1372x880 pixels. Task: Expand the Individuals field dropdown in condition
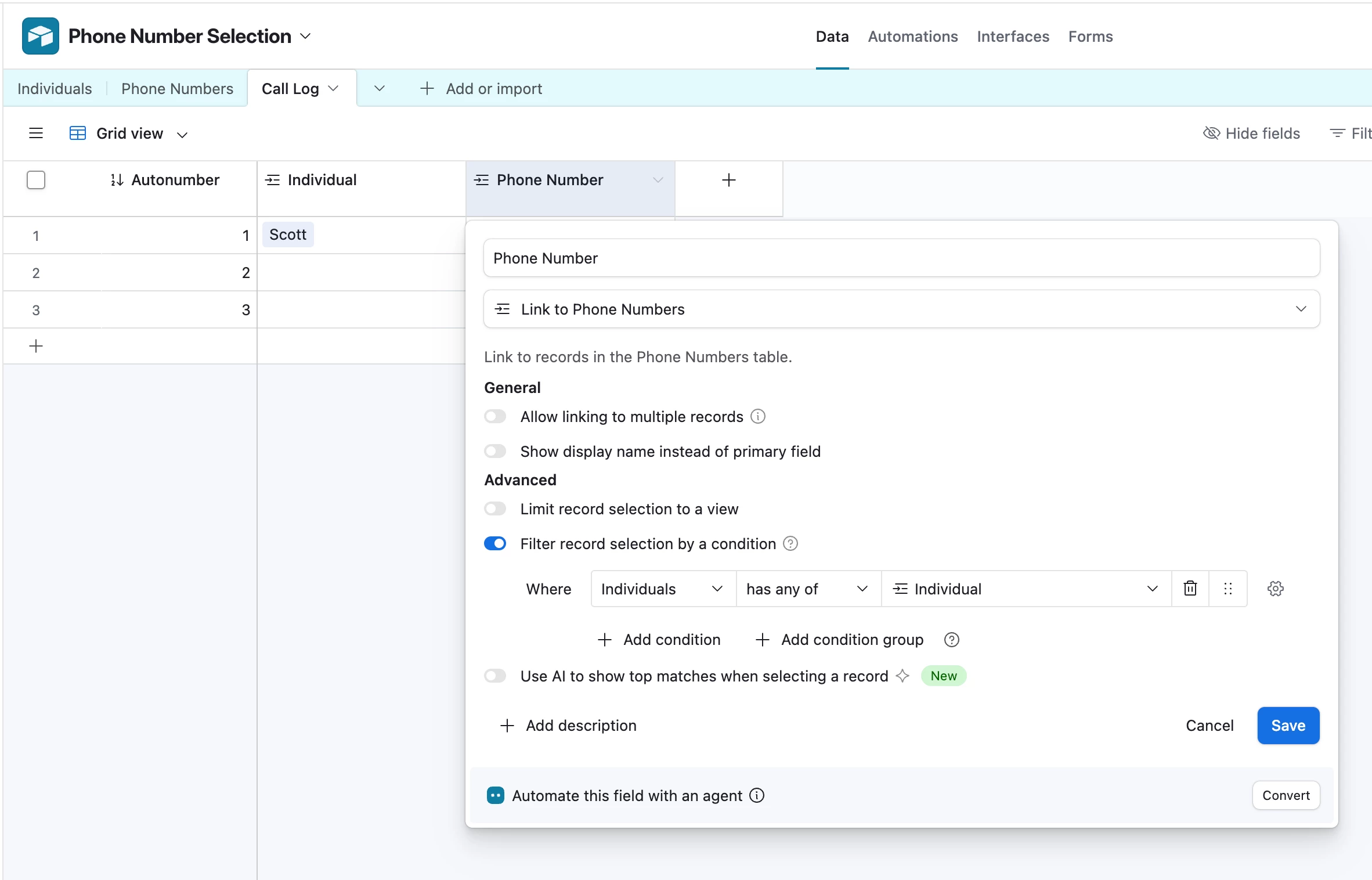click(x=662, y=589)
